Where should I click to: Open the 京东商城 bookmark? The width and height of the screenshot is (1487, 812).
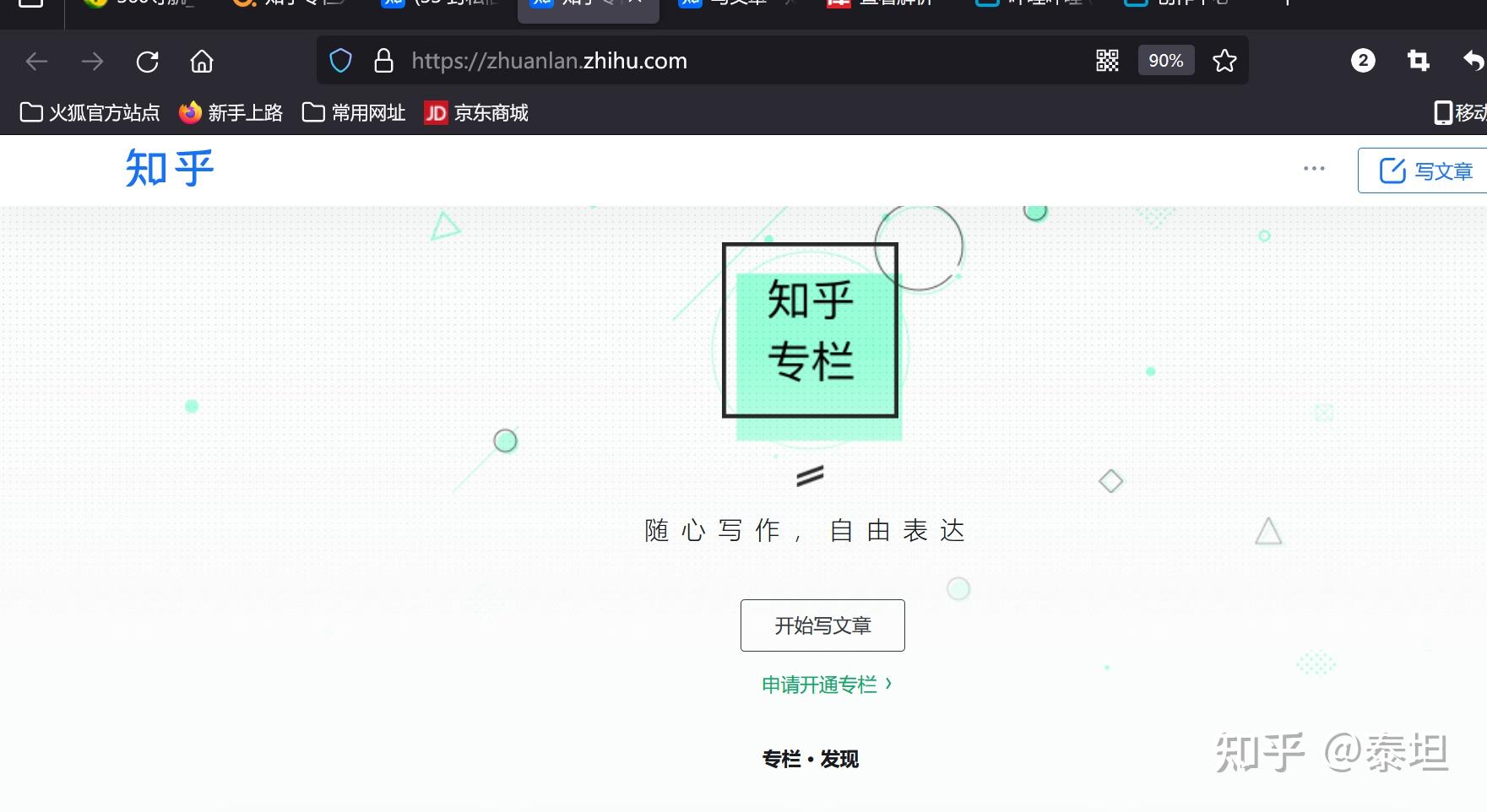click(x=476, y=113)
